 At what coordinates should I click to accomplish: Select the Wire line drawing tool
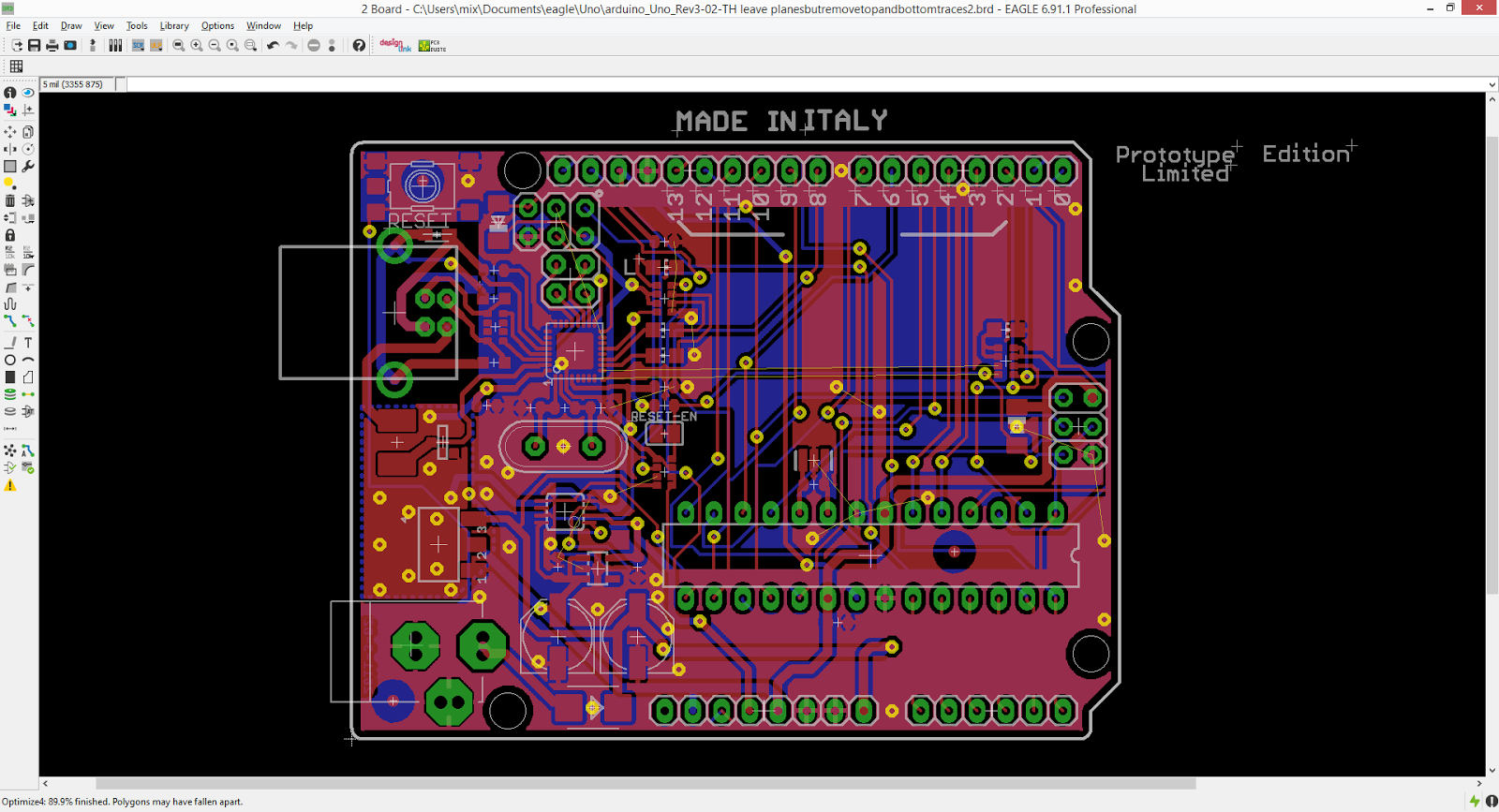tap(10, 343)
